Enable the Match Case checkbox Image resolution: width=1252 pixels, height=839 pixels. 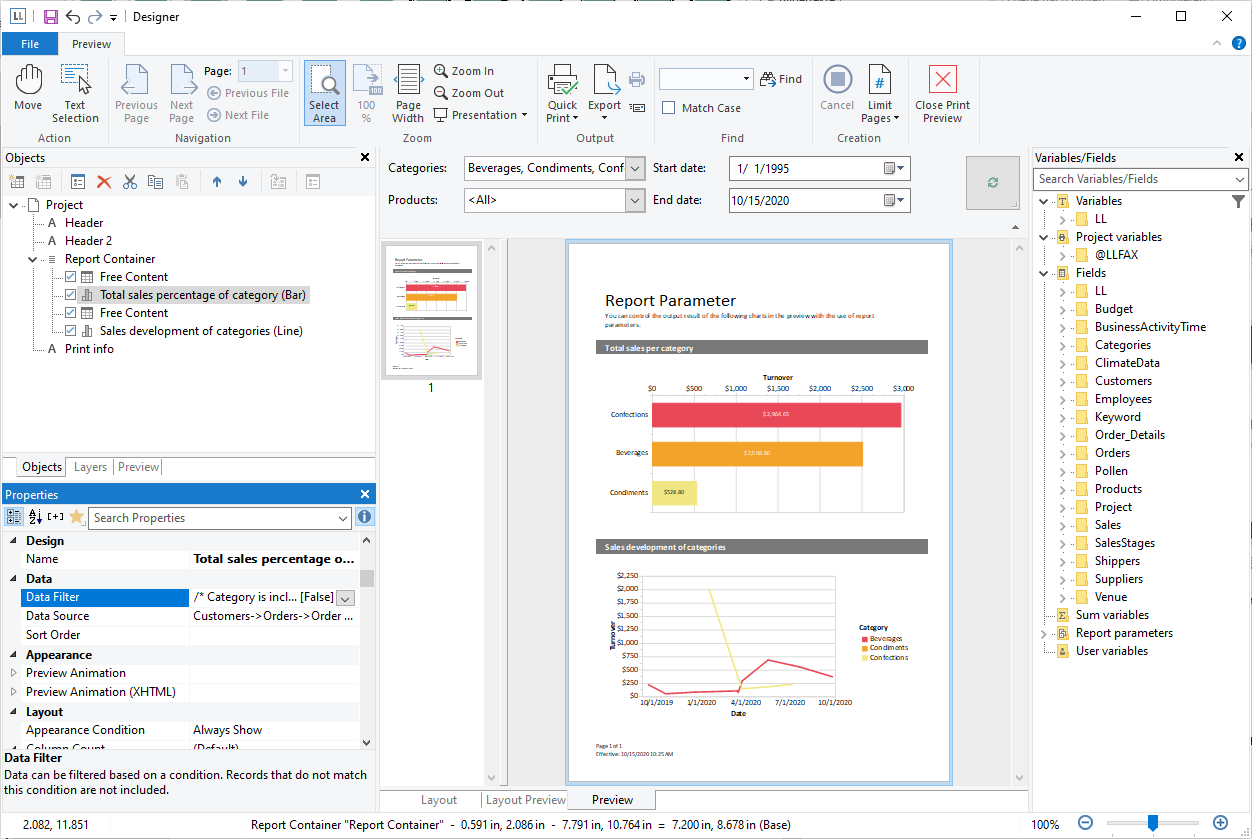click(x=669, y=108)
